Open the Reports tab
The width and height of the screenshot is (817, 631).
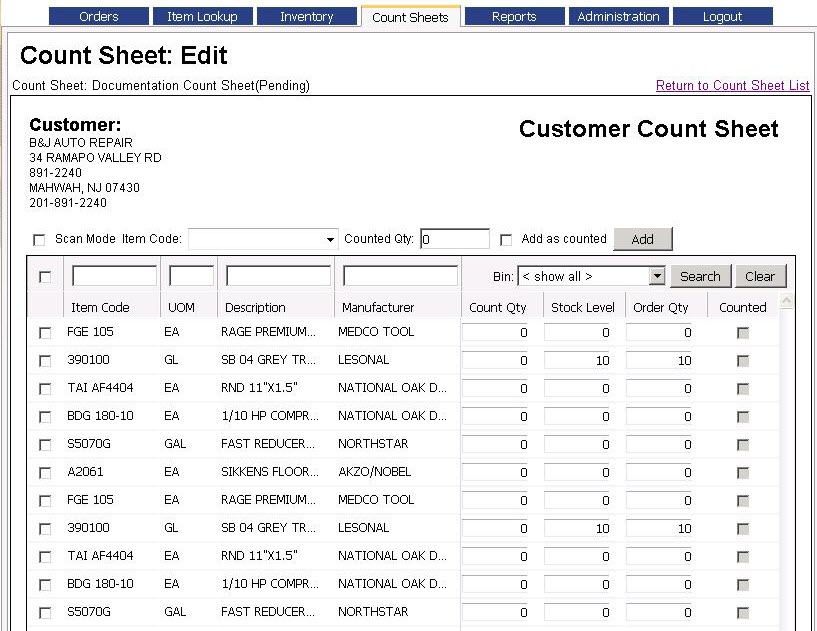point(514,16)
